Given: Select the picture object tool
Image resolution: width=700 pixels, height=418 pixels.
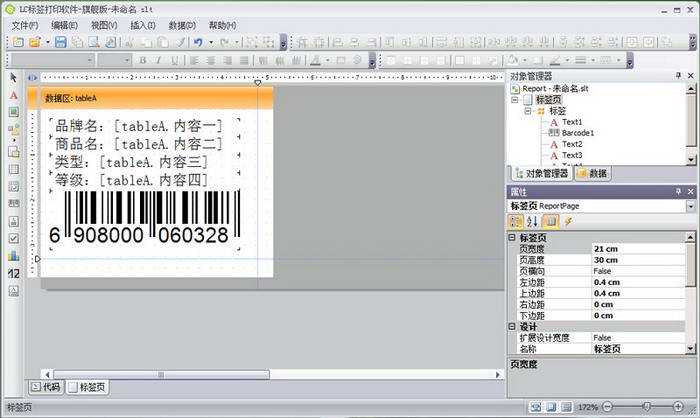Looking at the screenshot, I should click(13, 112).
